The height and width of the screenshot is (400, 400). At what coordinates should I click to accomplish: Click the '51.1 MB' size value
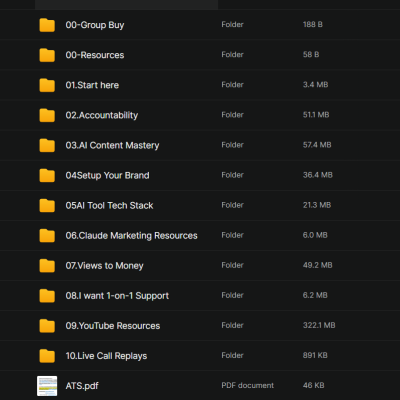coord(316,115)
